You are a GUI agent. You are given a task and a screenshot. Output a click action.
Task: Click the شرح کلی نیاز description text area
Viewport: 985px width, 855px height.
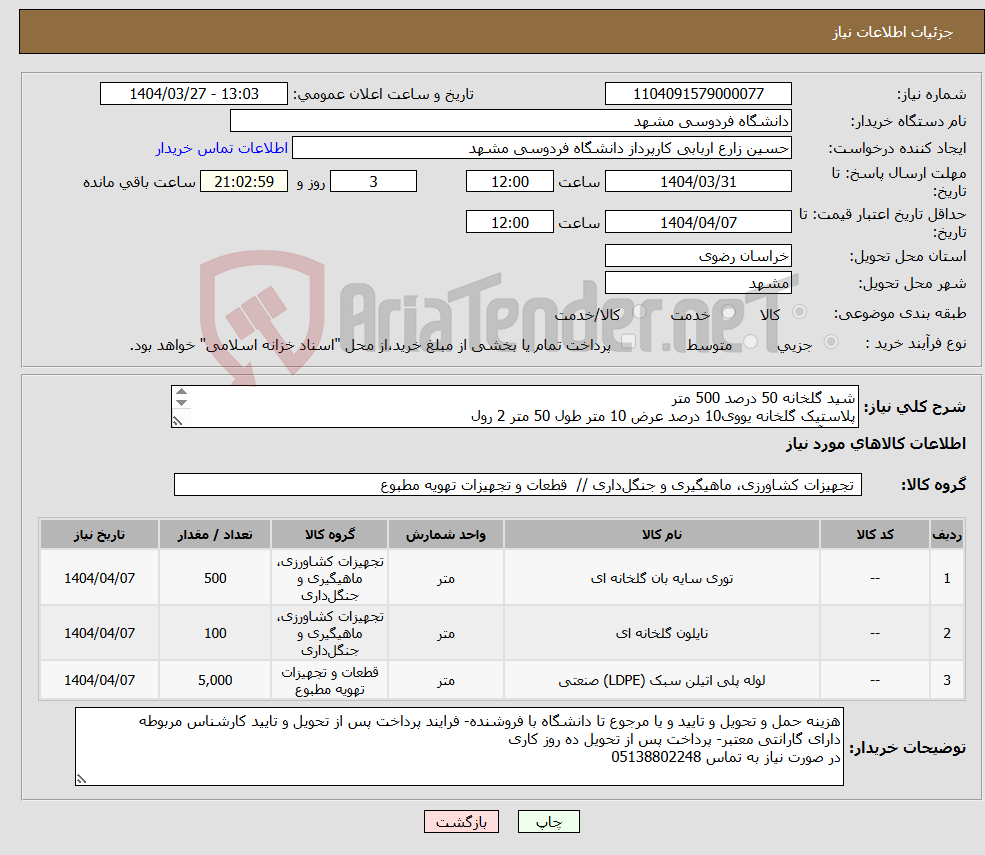514,406
